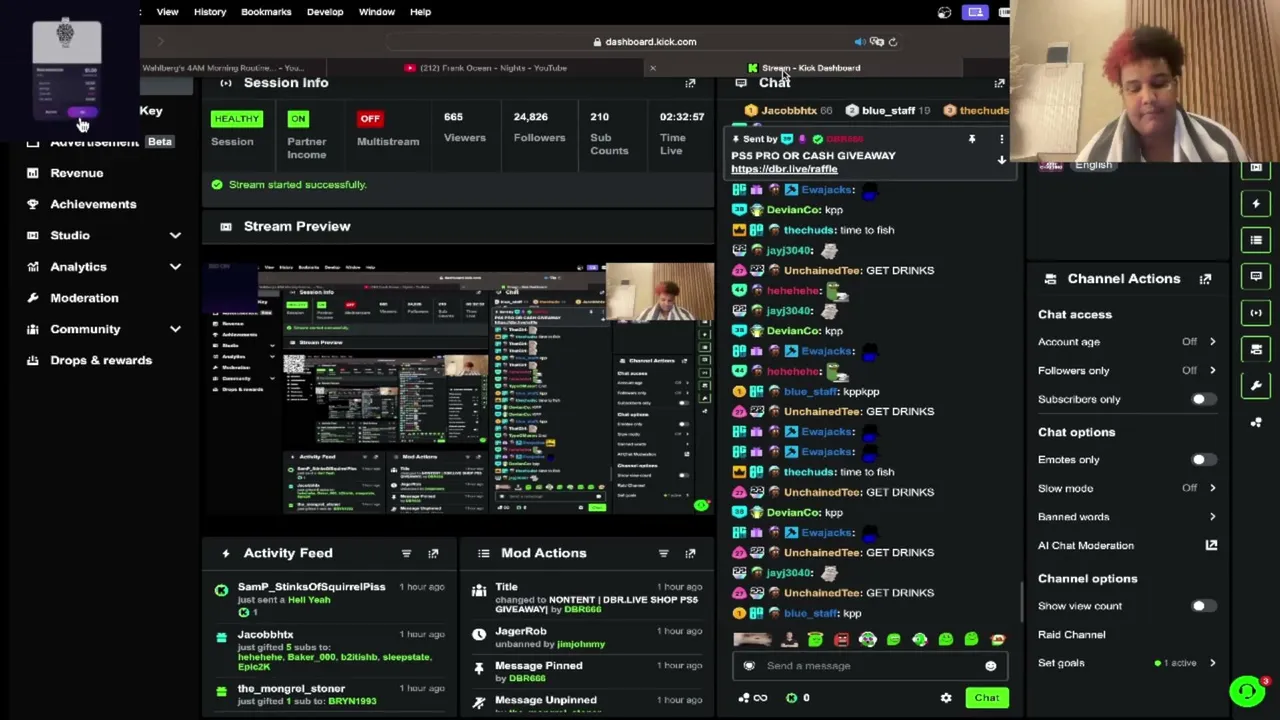Click the blue_staff top gifter badge

(888, 111)
